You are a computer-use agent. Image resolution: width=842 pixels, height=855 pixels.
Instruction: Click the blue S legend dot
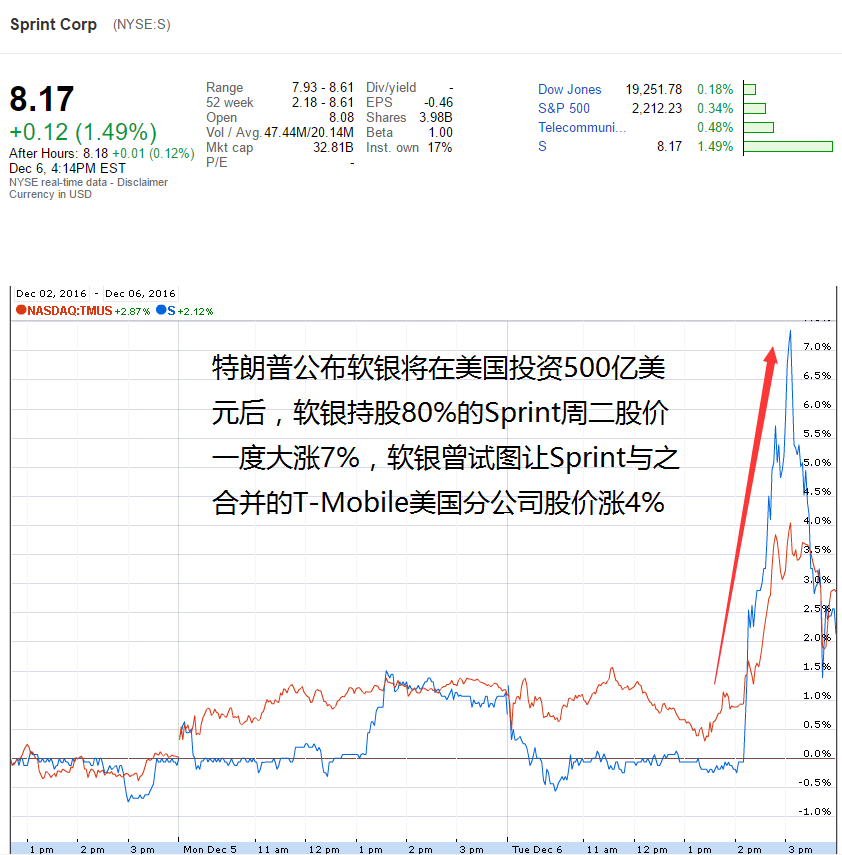[x=161, y=310]
